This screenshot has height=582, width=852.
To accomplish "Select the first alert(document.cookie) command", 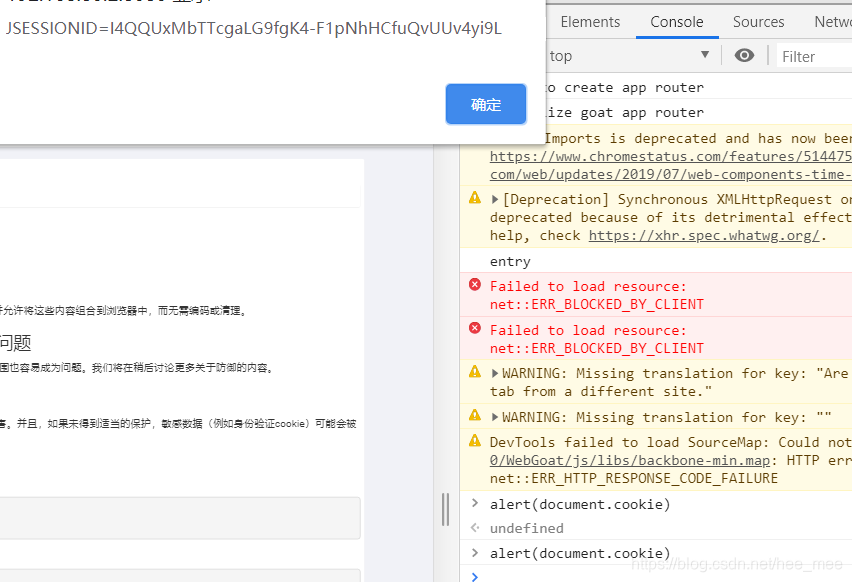I will (580, 504).
